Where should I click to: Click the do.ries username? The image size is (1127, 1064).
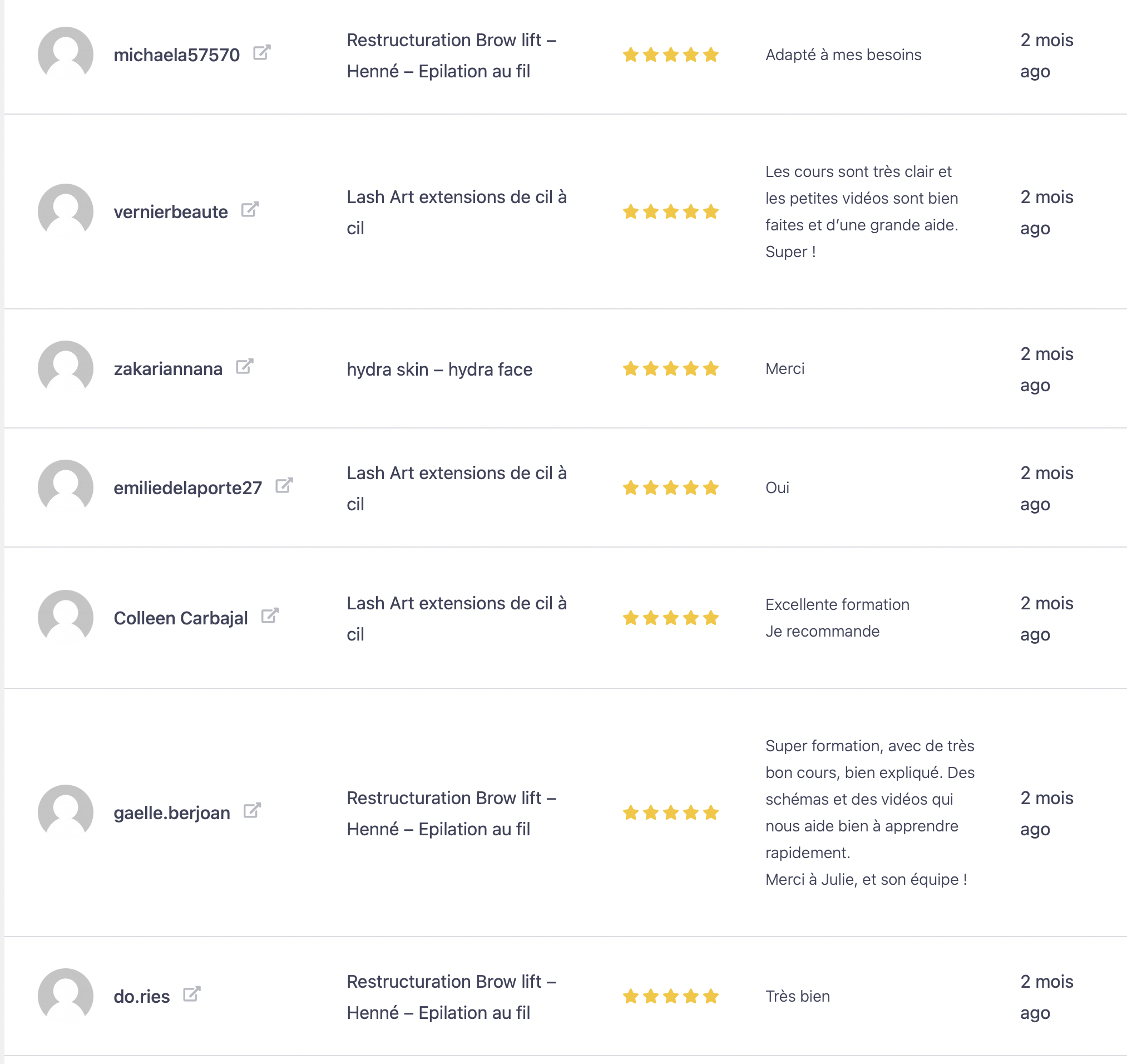pyautogui.click(x=142, y=997)
